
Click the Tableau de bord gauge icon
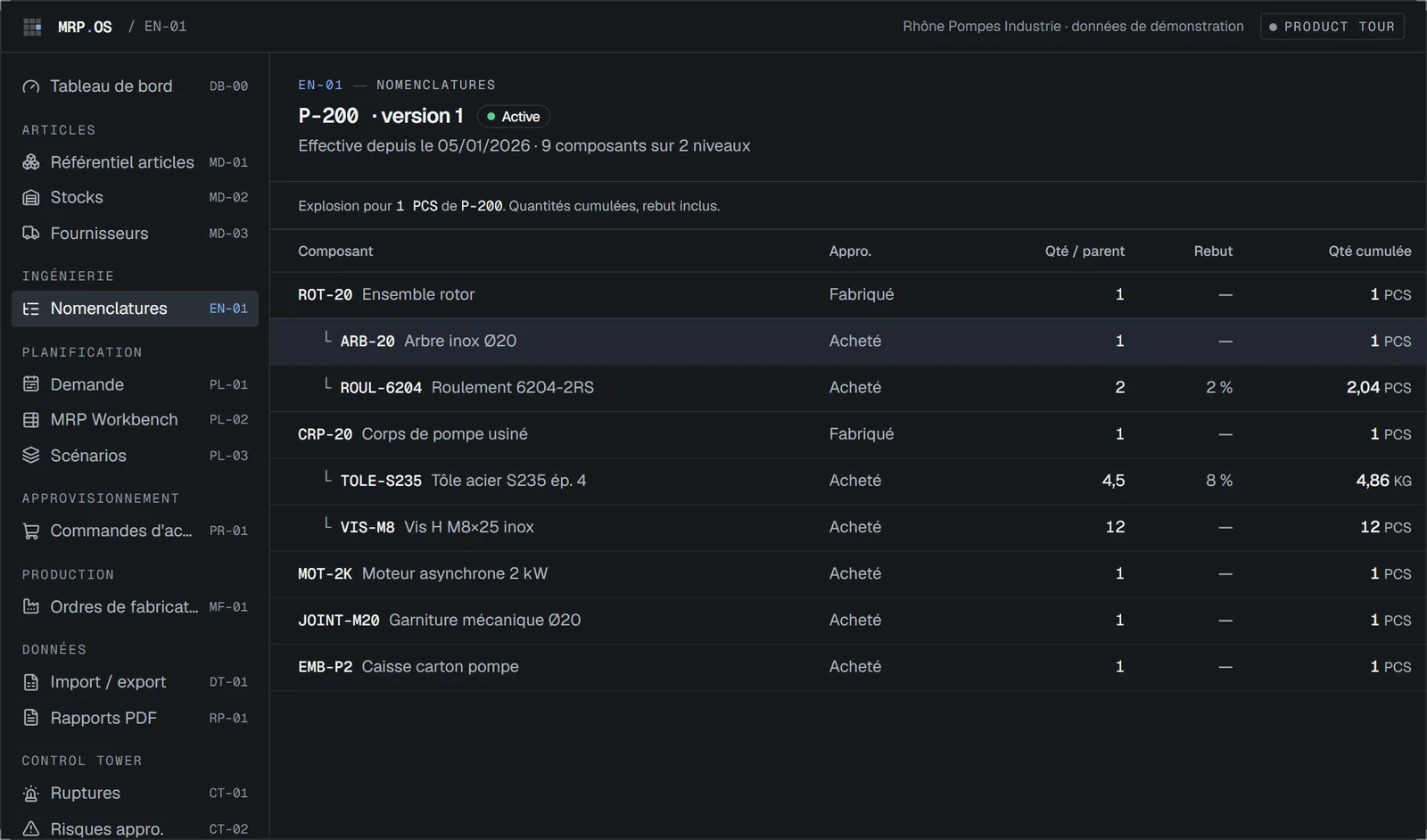point(31,86)
